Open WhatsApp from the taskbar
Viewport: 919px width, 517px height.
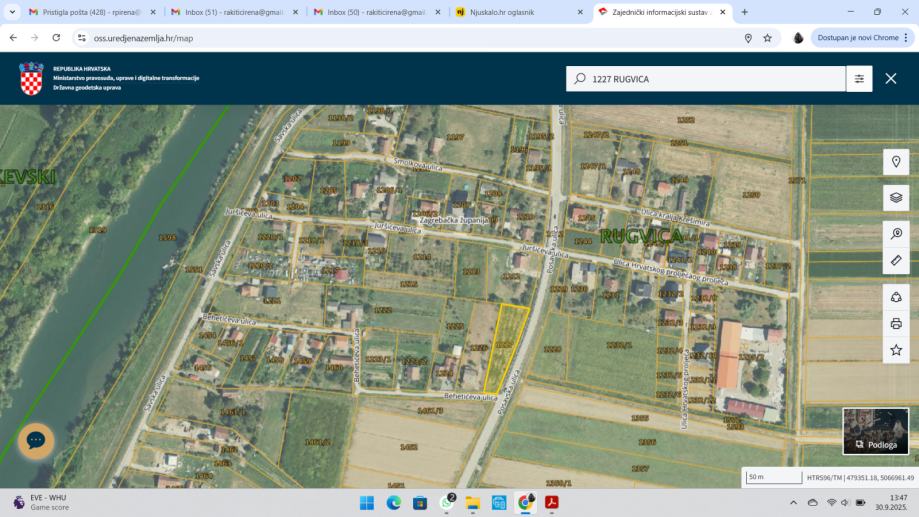(x=447, y=502)
